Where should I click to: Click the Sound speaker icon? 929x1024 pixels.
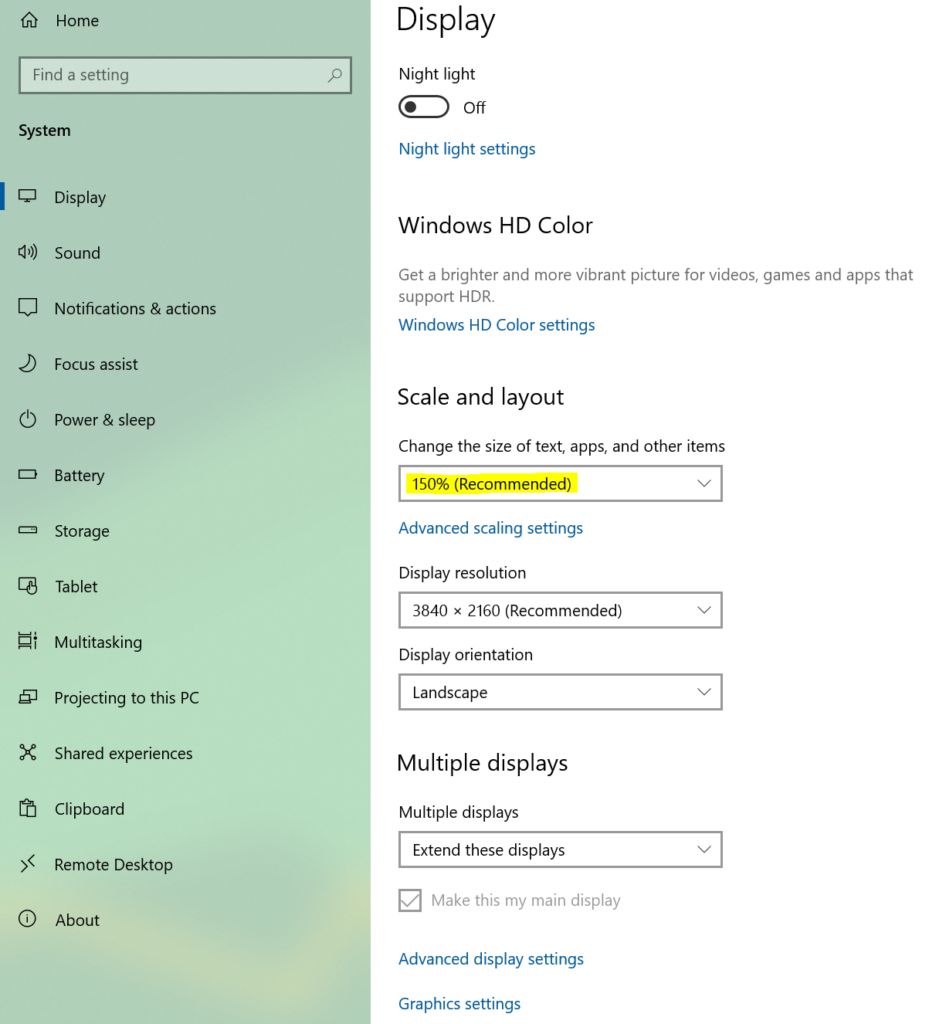tap(28, 253)
